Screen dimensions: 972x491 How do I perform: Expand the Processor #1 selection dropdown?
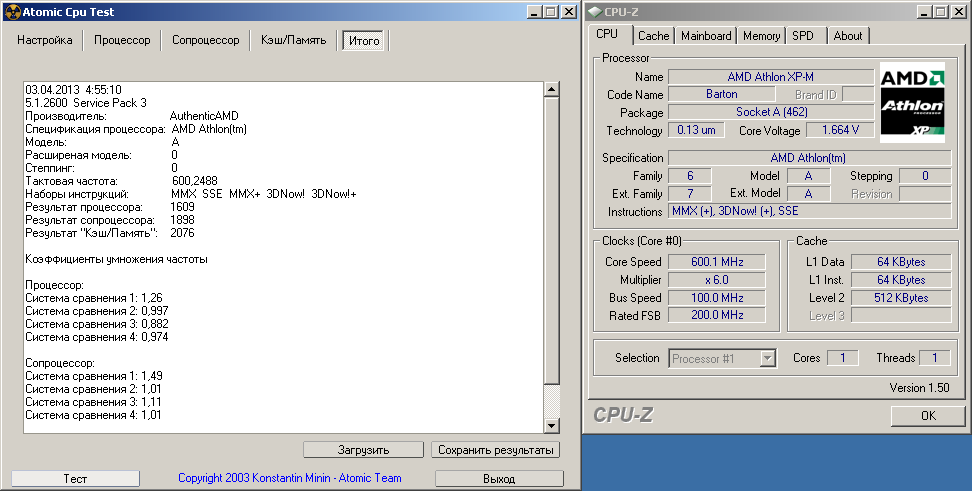click(767, 358)
